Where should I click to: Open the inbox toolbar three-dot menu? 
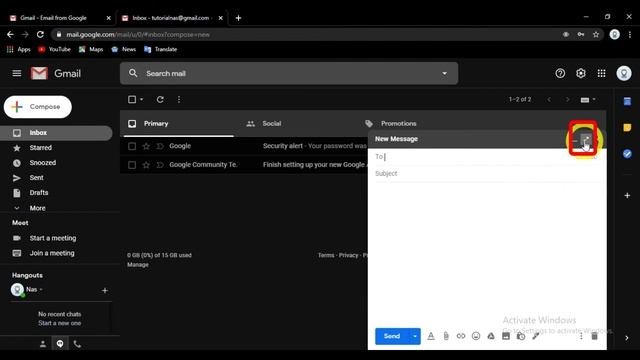179,100
